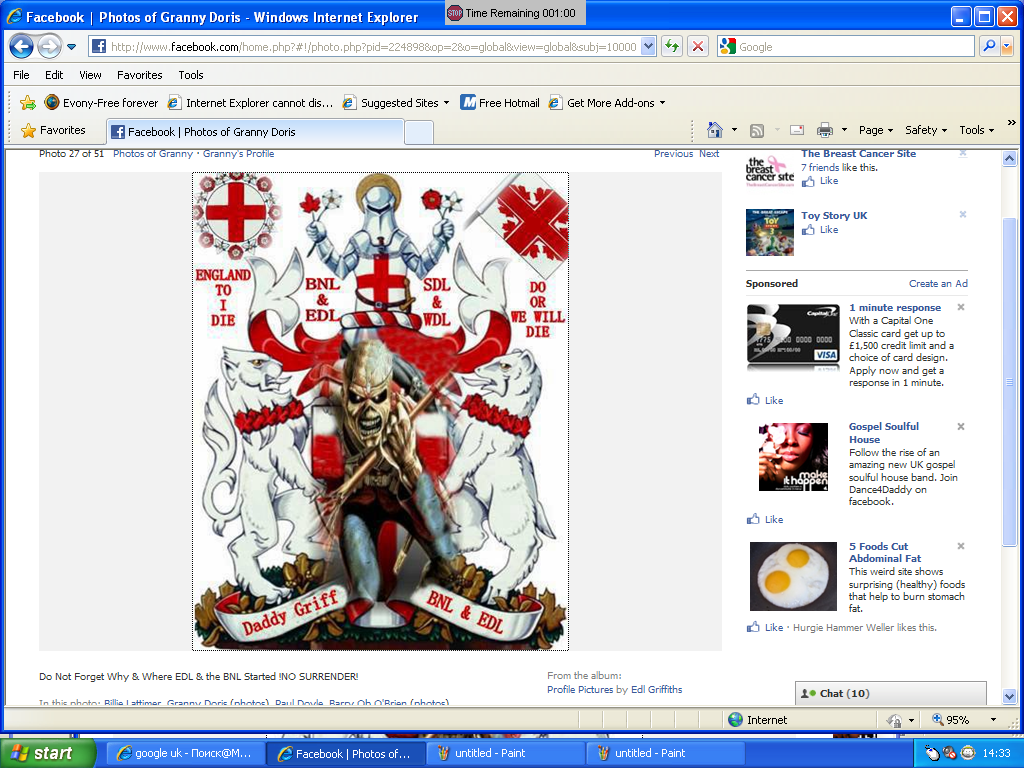This screenshot has height=768, width=1024.
Task: Like the Gospel Soulful House ad
Action: coord(773,520)
